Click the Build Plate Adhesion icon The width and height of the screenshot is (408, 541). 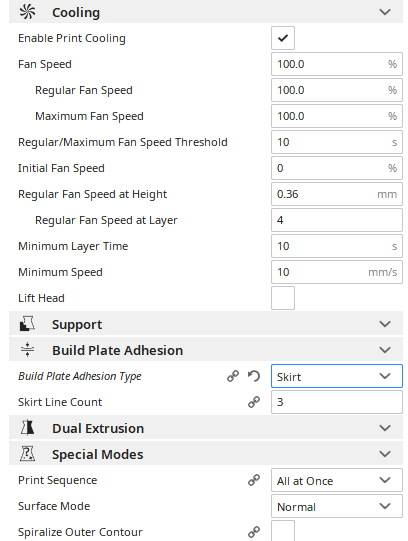point(27,350)
